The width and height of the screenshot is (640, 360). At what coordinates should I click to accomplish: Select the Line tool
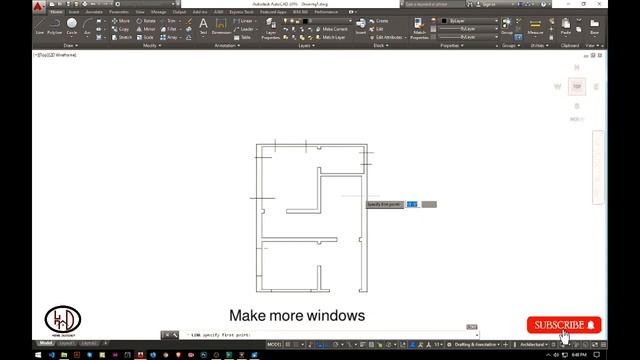click(40, 26)
